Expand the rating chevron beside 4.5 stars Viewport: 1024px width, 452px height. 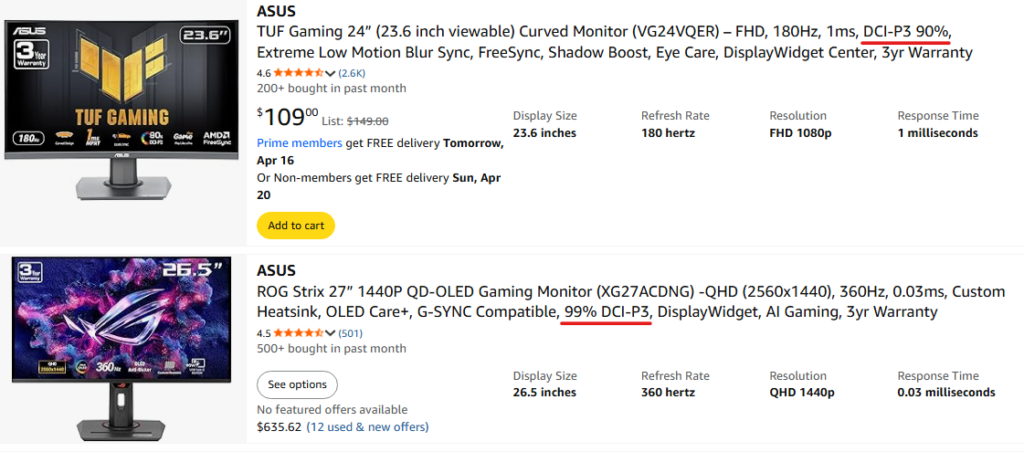[330, 333]
